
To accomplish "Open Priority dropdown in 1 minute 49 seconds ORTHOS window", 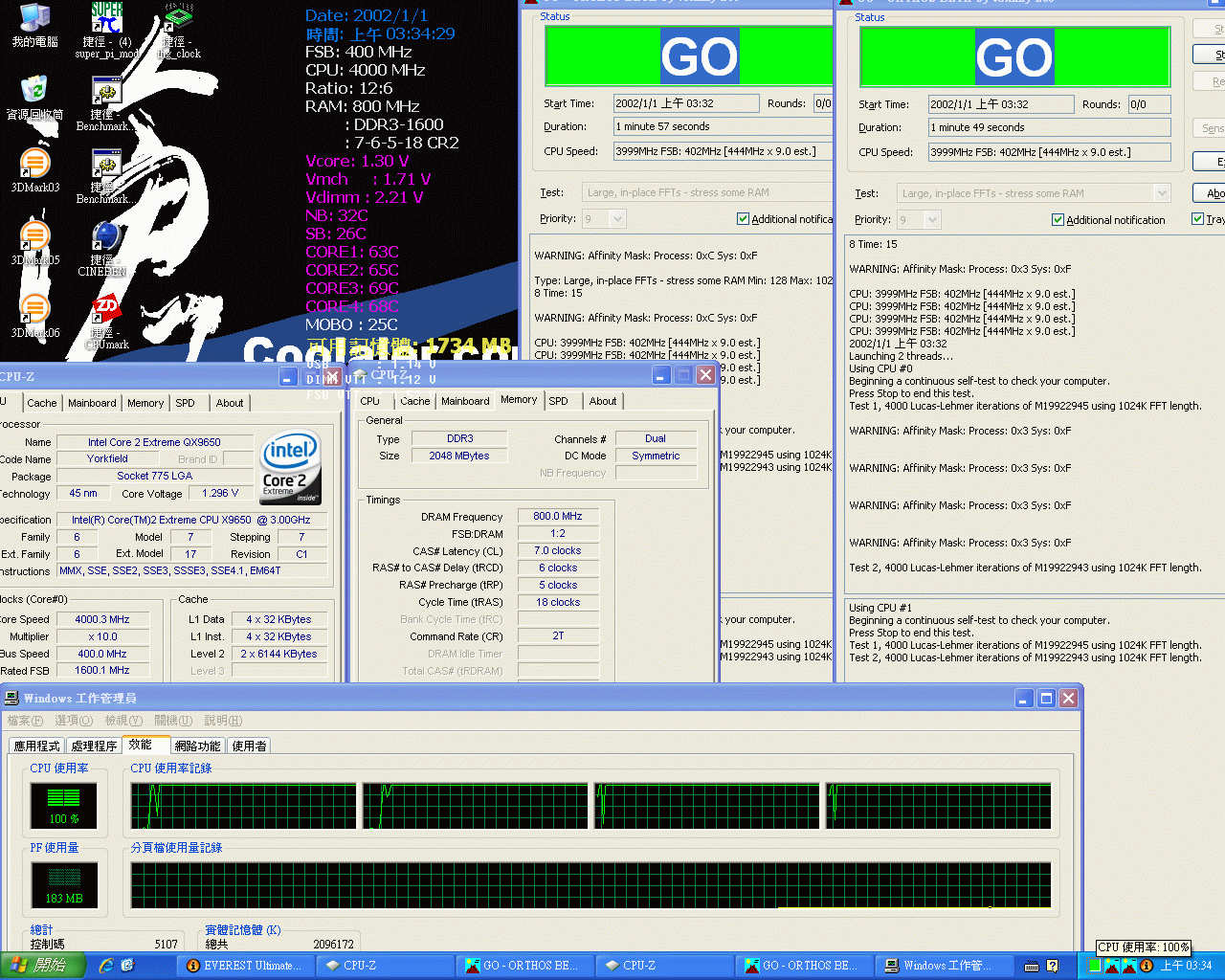I will pos(932,220).
